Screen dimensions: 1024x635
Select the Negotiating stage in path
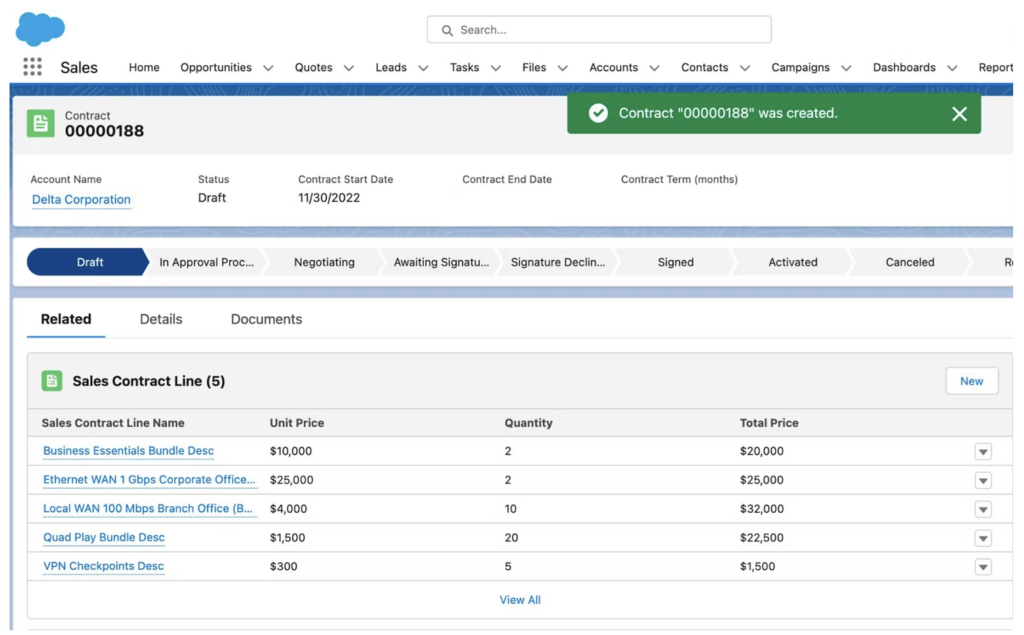tap(324, 262)
